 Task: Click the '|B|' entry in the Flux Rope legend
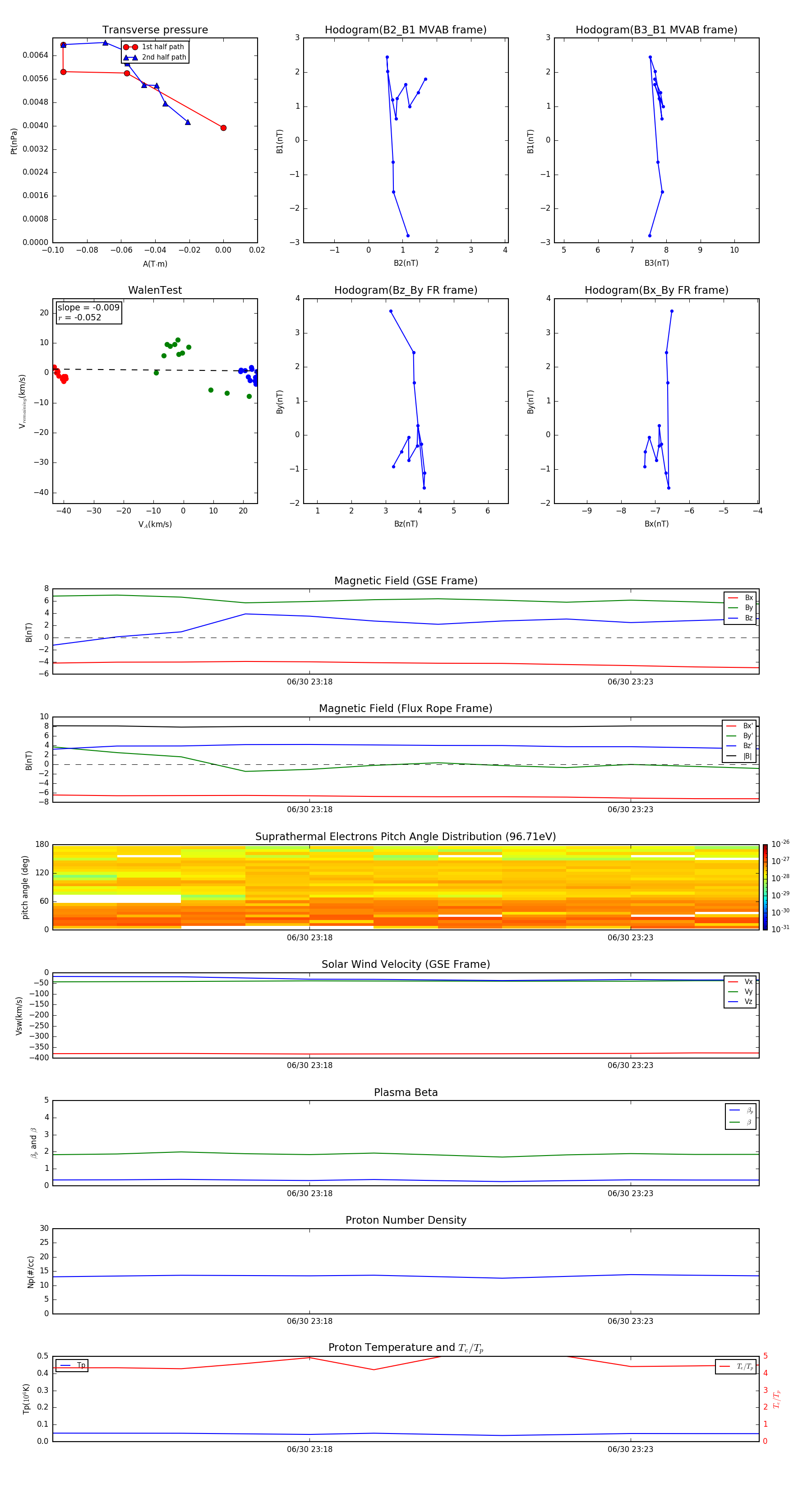click(739, 756)
